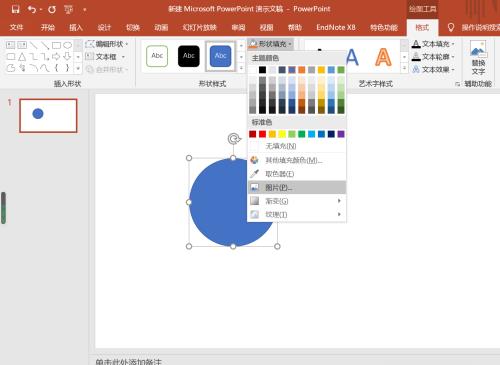
Task: Select slide 1 thumbnail in the slide panel
Action: [x=48, y=116]
